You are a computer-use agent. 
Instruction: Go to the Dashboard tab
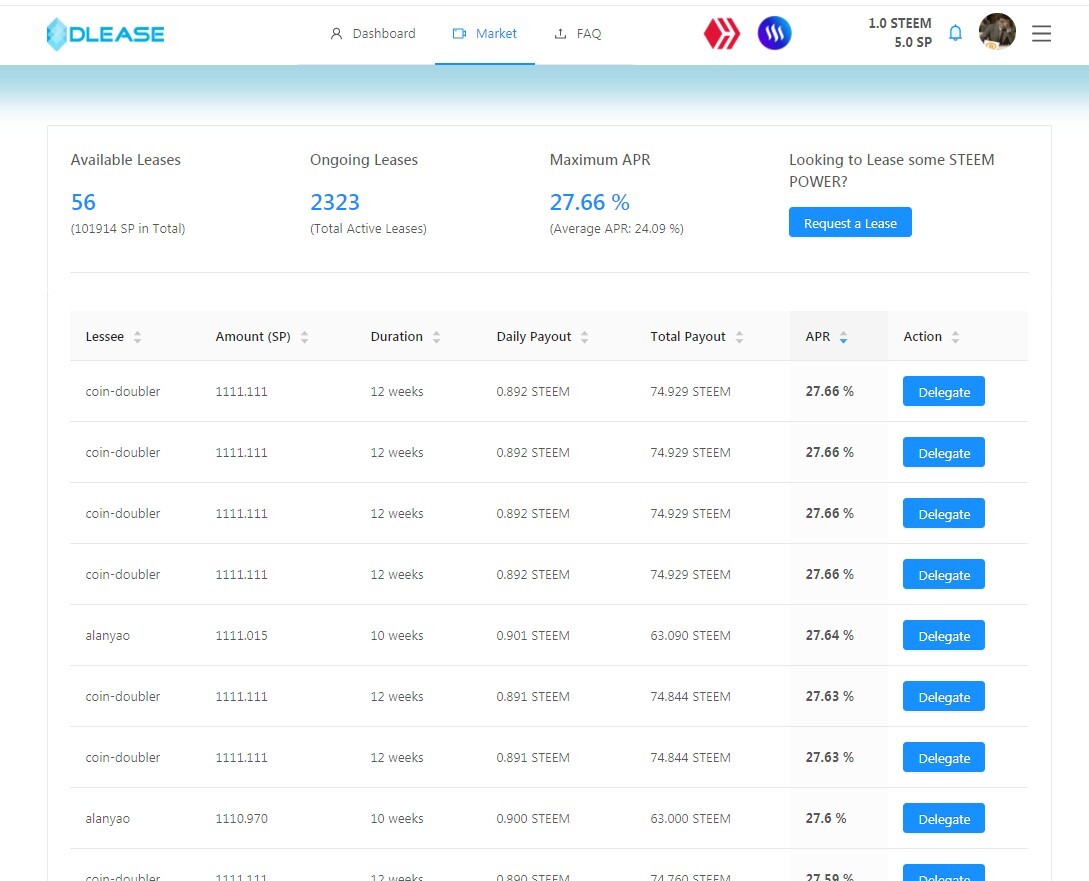coord(373,33)
